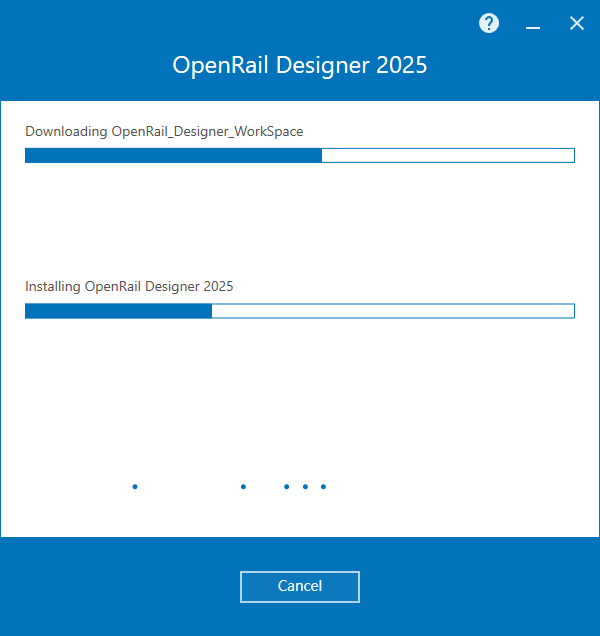Click the rightmost loading animation dot
Screen dimensions: 600x636
(x=324, y=487)
